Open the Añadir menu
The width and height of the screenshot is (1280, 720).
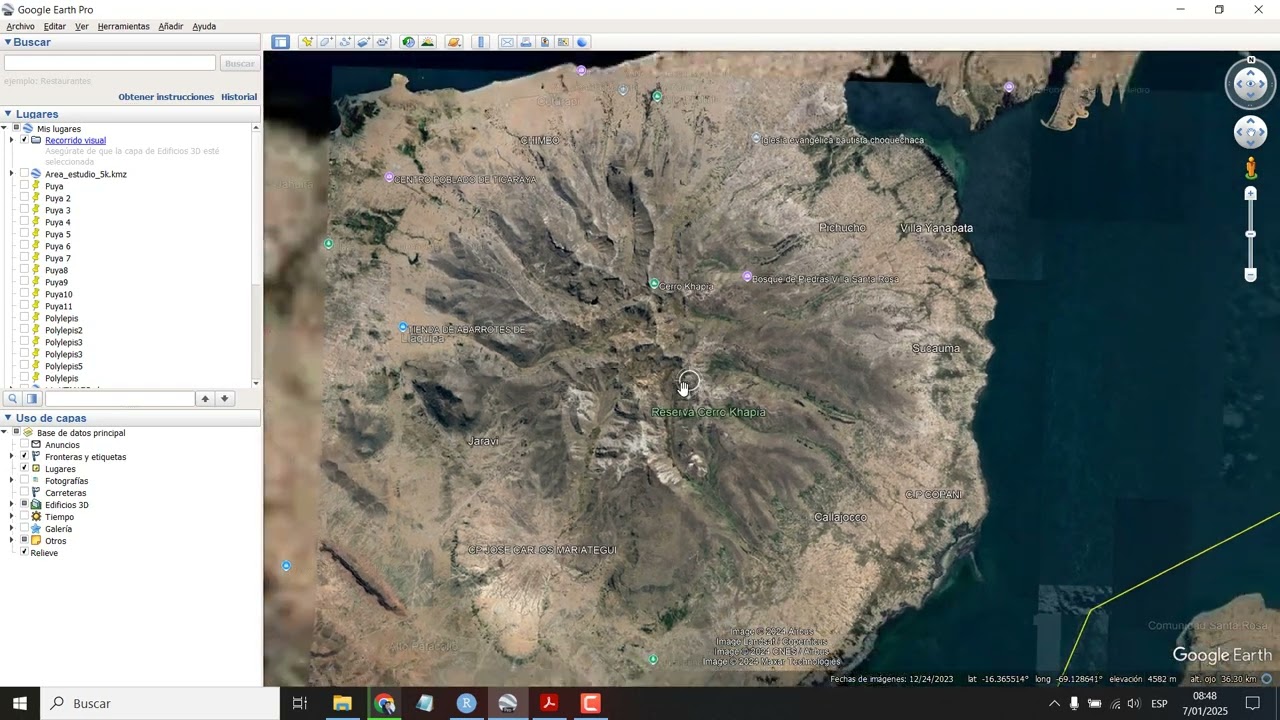tap(171, 26)
